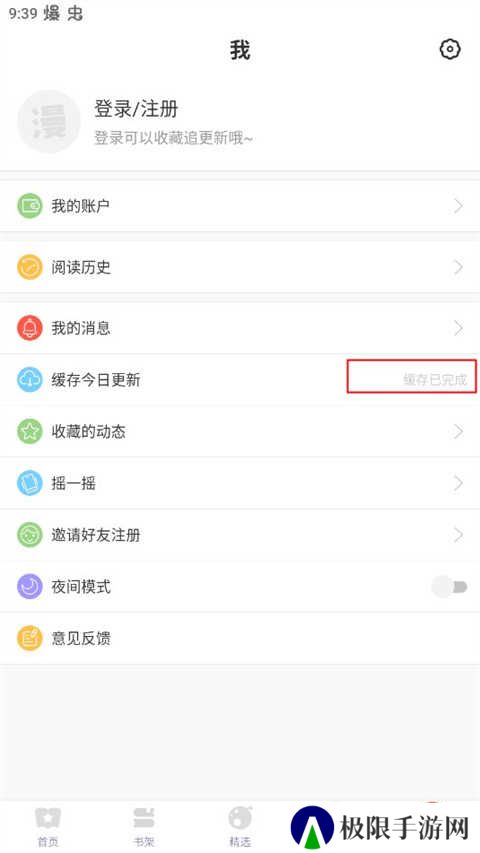Open 邀请好友注册 via its right chevron

[459, 535]
